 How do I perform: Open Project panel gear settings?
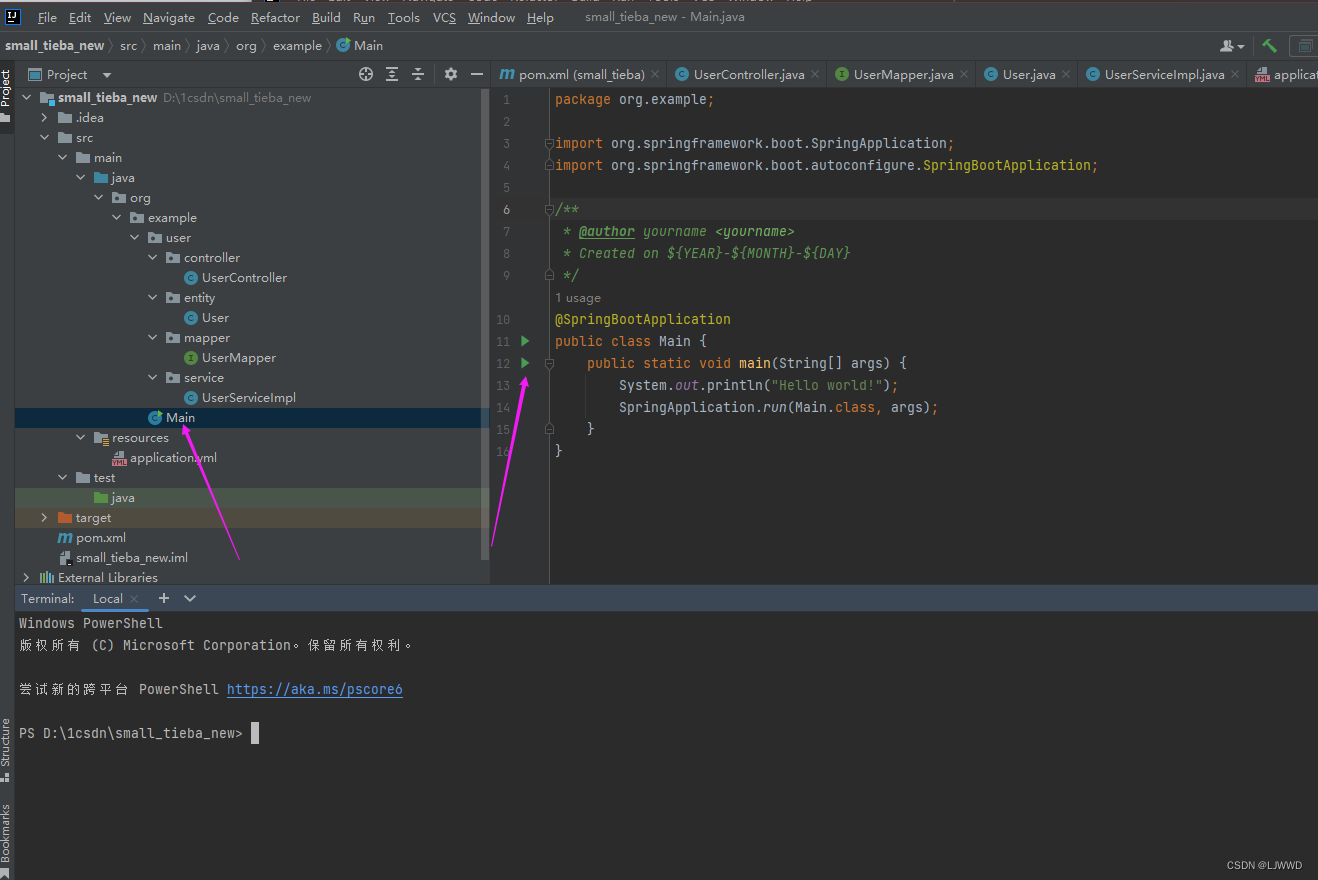click(x=451, y=74)
